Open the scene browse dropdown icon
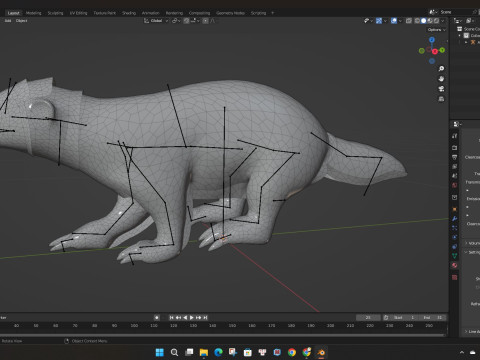The height and width of the screenshot is (360, 480). (x=433, y=12)
